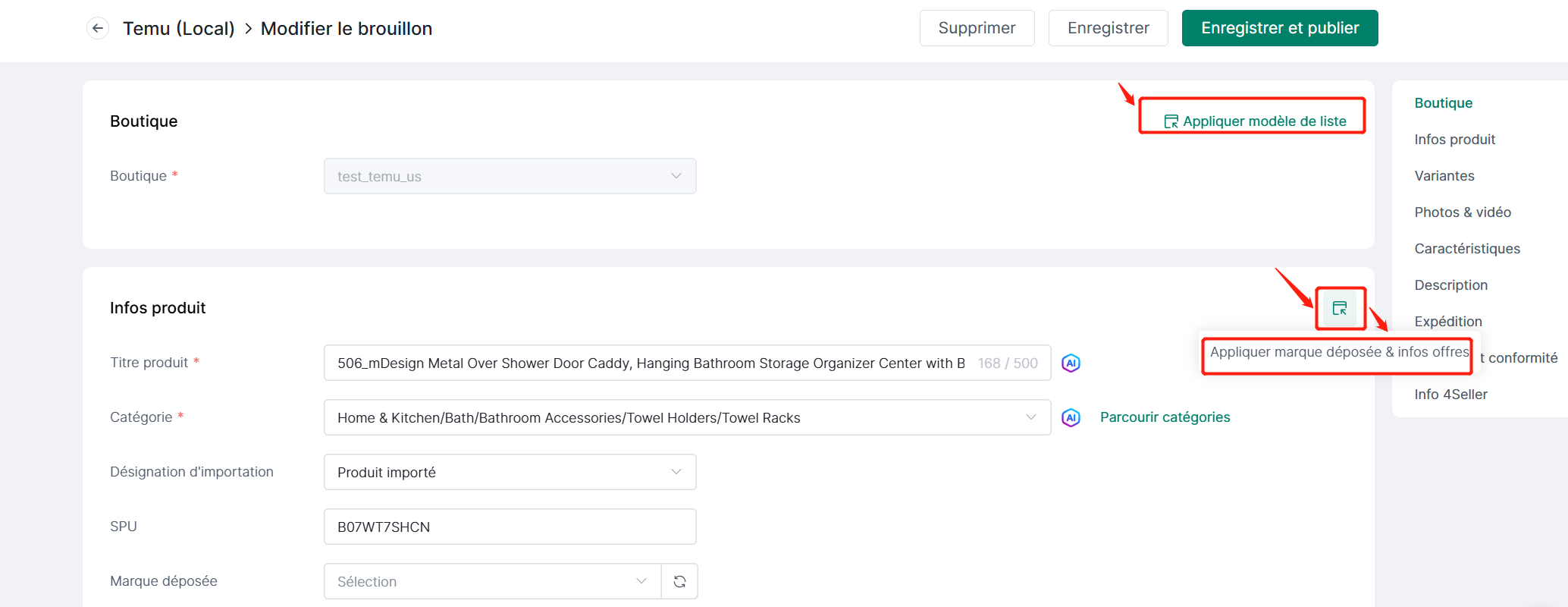Click Enregistrer et publier button
Screen dimensions: 1568x607
click(1280, 28)
